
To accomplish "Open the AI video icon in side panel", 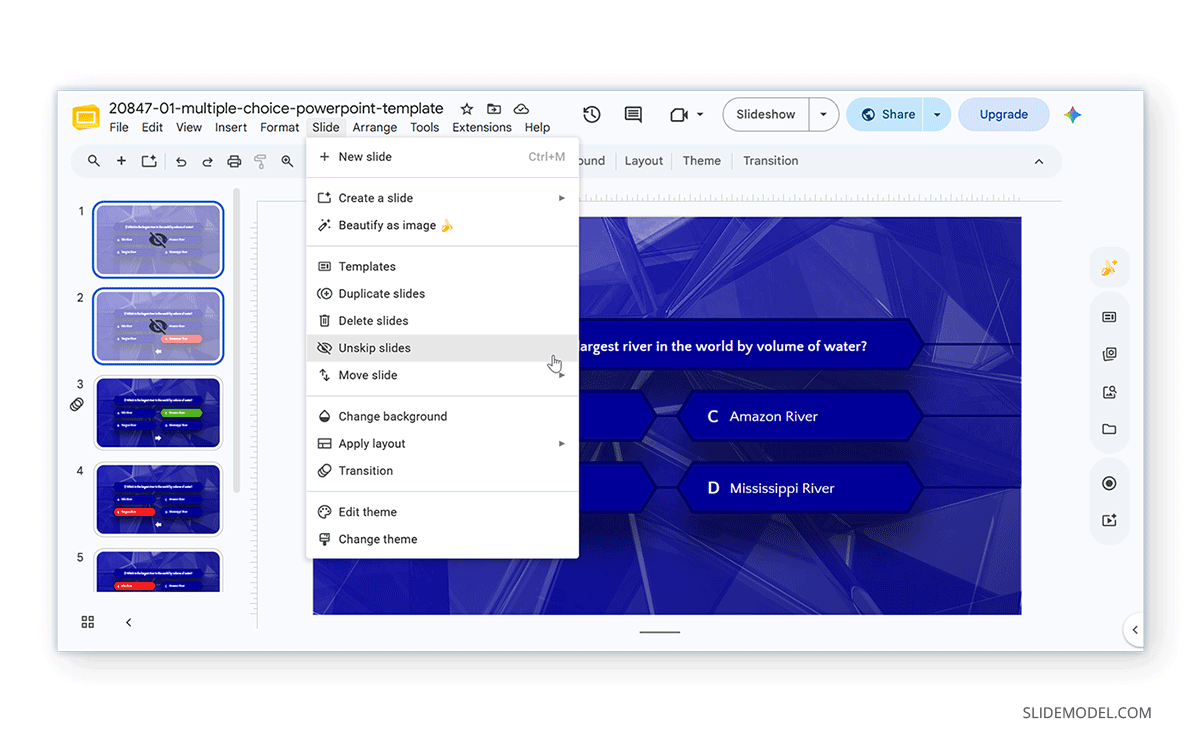I will point(1109,520).
